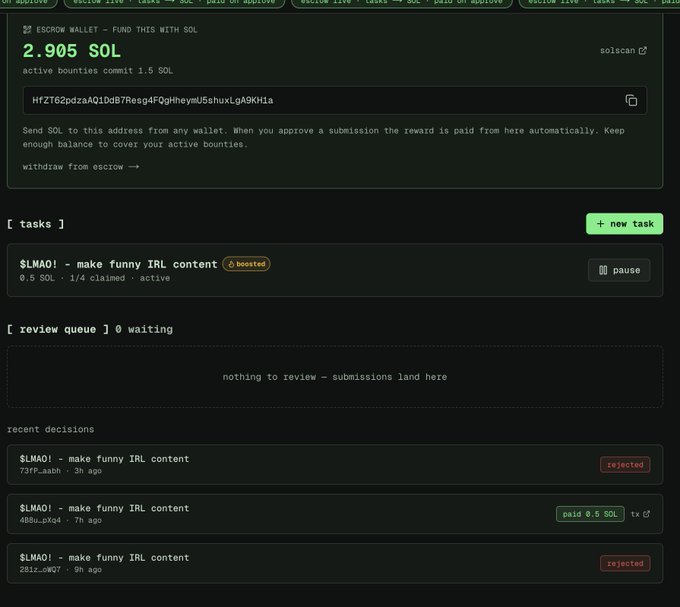680x607 pixels.
Task: Click 'recent decisions' label
Action: (x=50, y=429)
